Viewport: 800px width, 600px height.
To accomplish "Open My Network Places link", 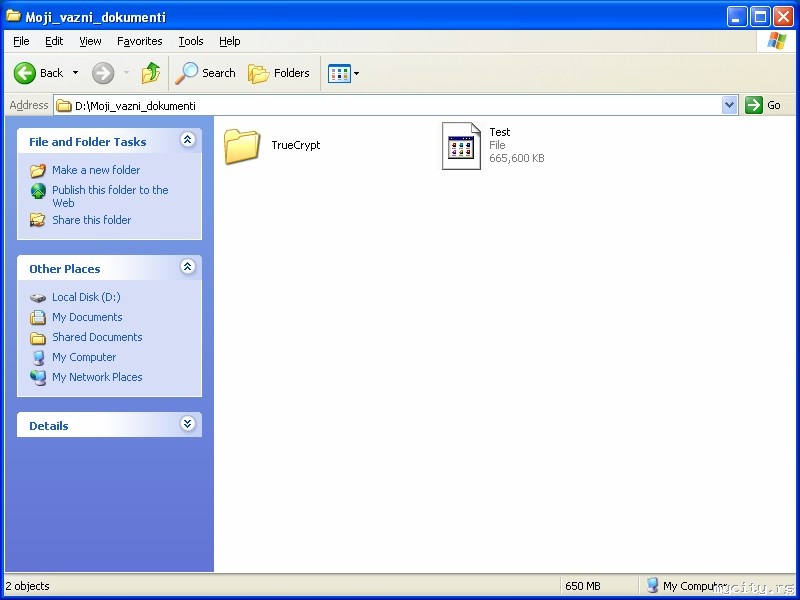I will coord(97,377).
